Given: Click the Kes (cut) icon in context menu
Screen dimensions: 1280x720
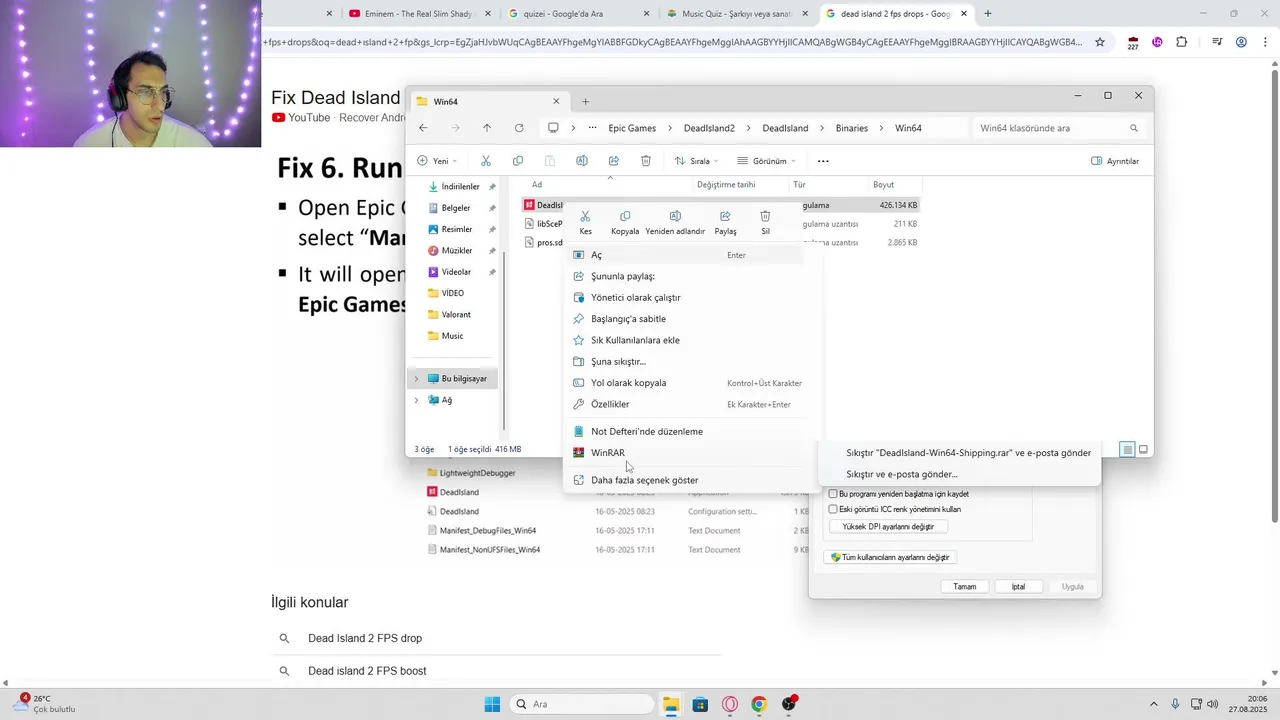Looking at the screenshot, I should 585,216.
